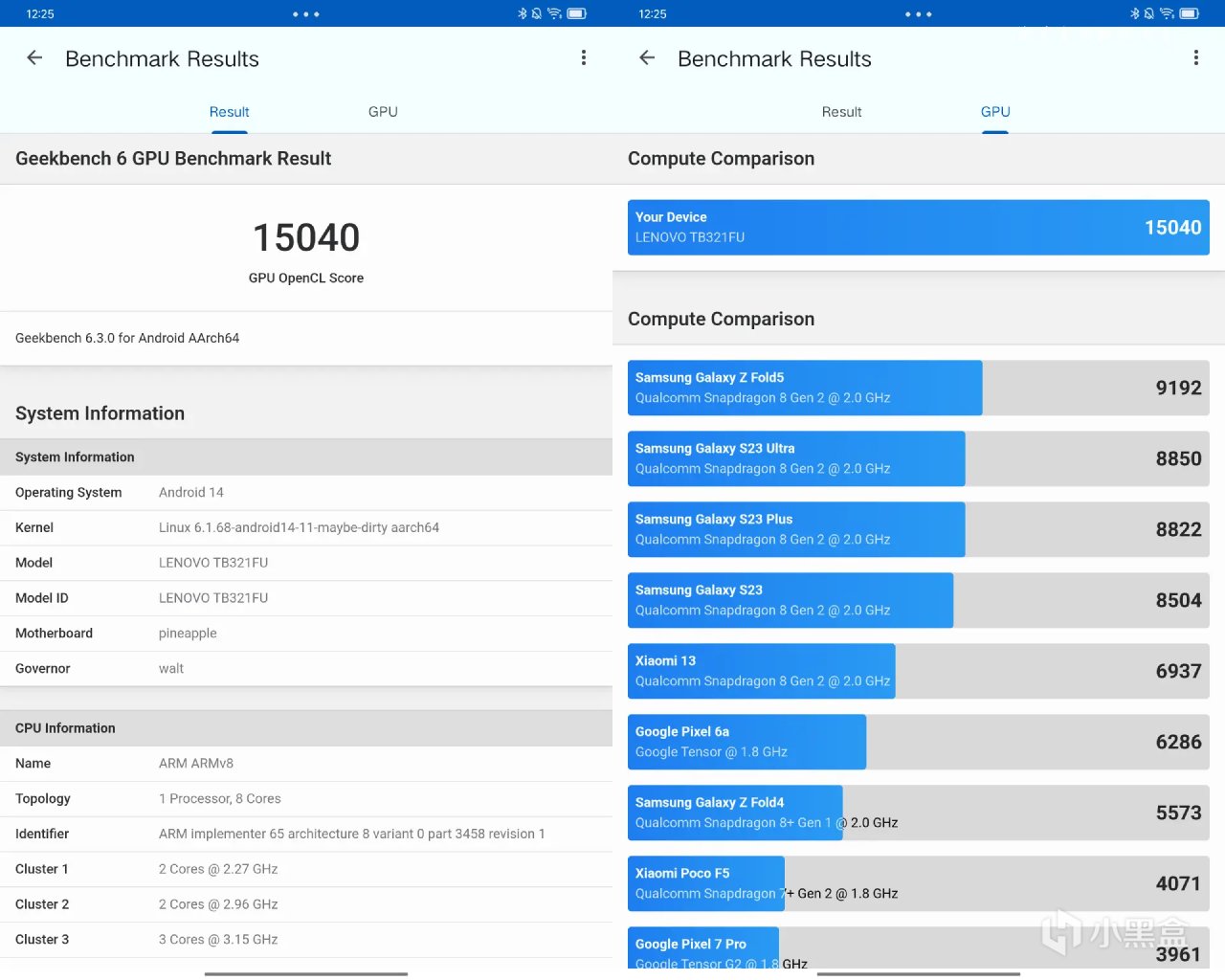Select the GPU tab in right pane

995,112
